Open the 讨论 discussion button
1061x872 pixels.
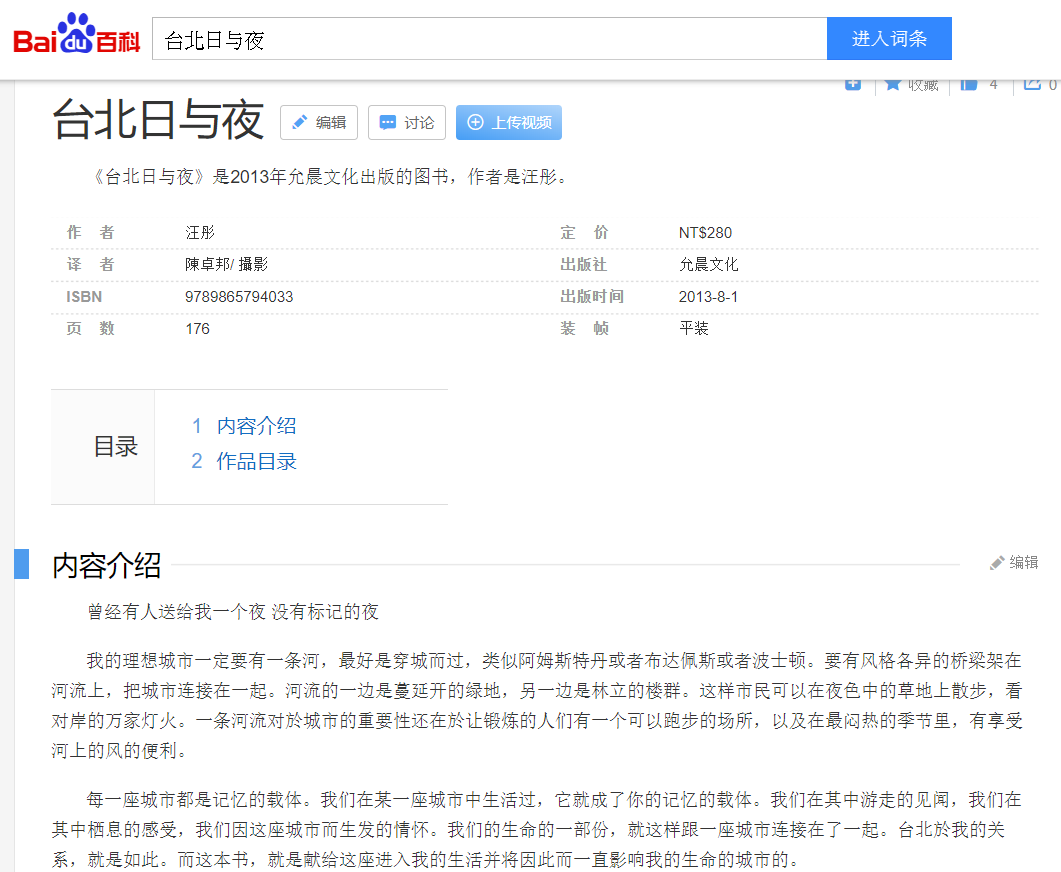coord(407,122)
